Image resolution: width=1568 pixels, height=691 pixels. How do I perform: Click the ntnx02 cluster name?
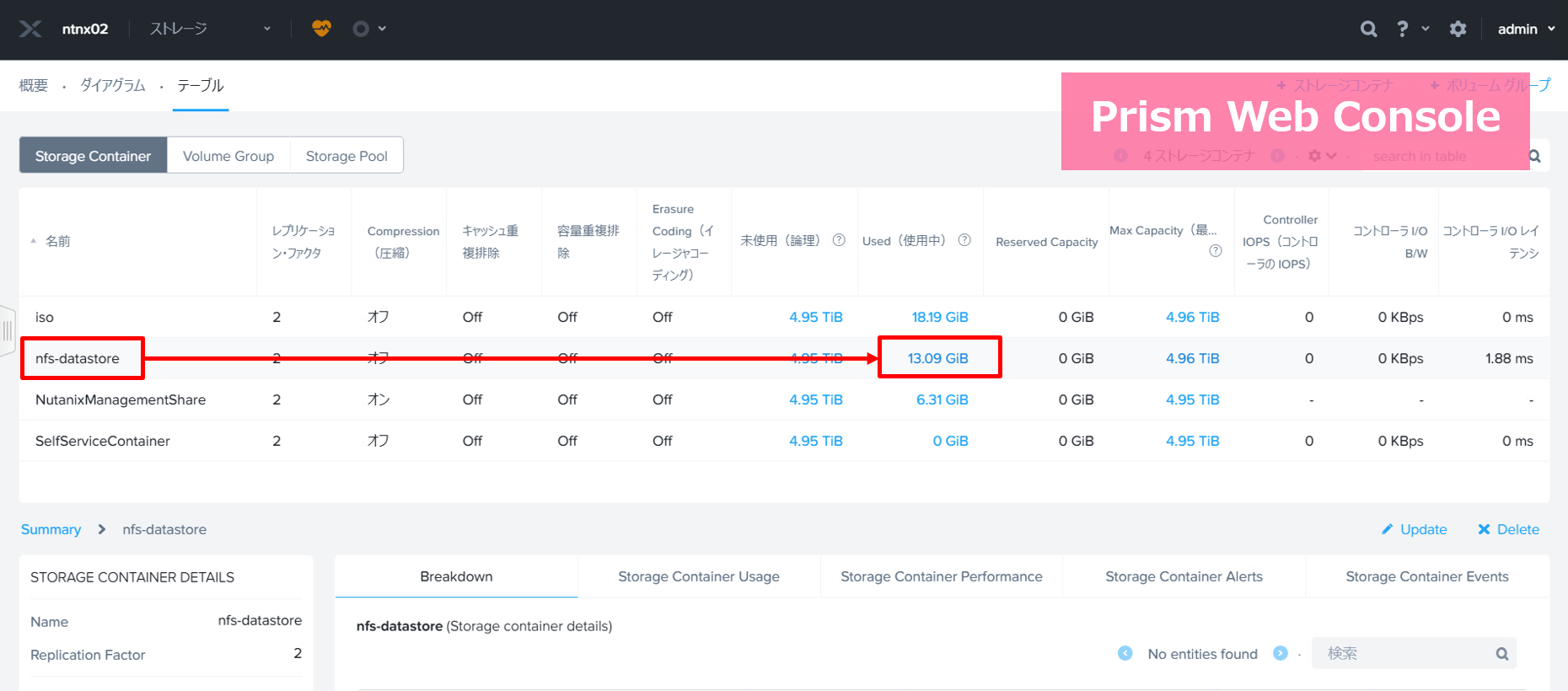(85, 29)
